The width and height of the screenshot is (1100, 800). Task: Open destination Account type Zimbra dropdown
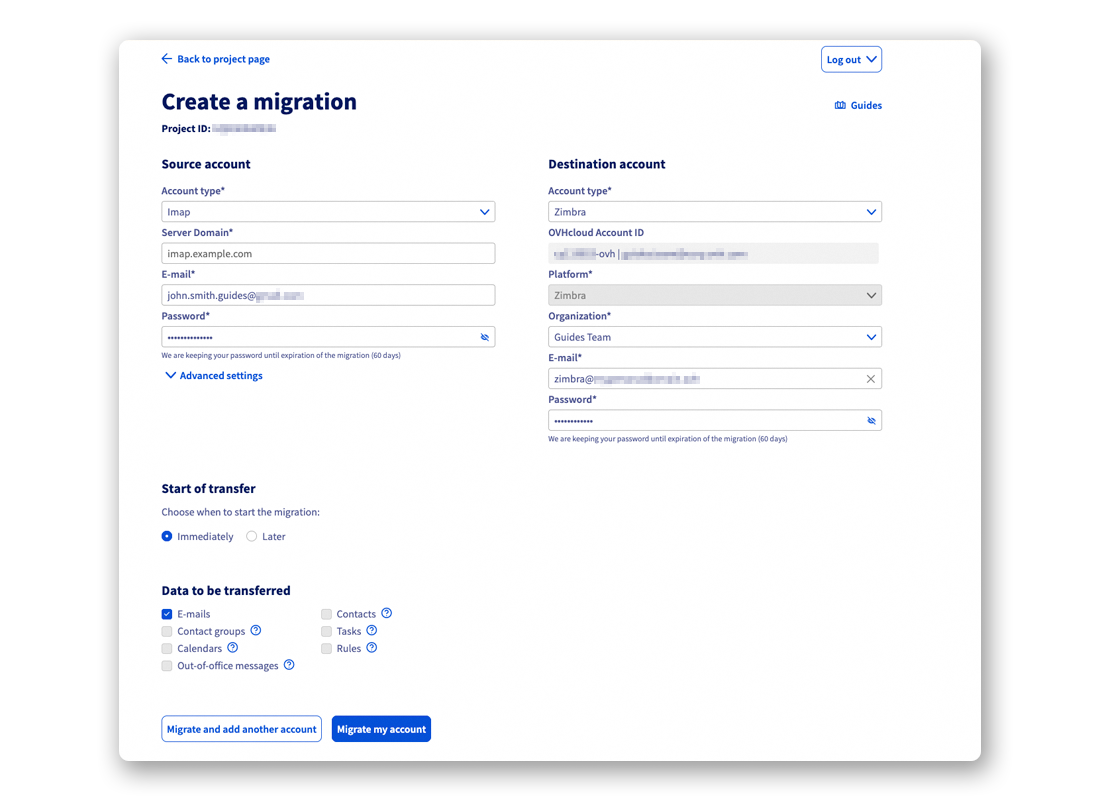pyautogui.click(x=714, y=212)
